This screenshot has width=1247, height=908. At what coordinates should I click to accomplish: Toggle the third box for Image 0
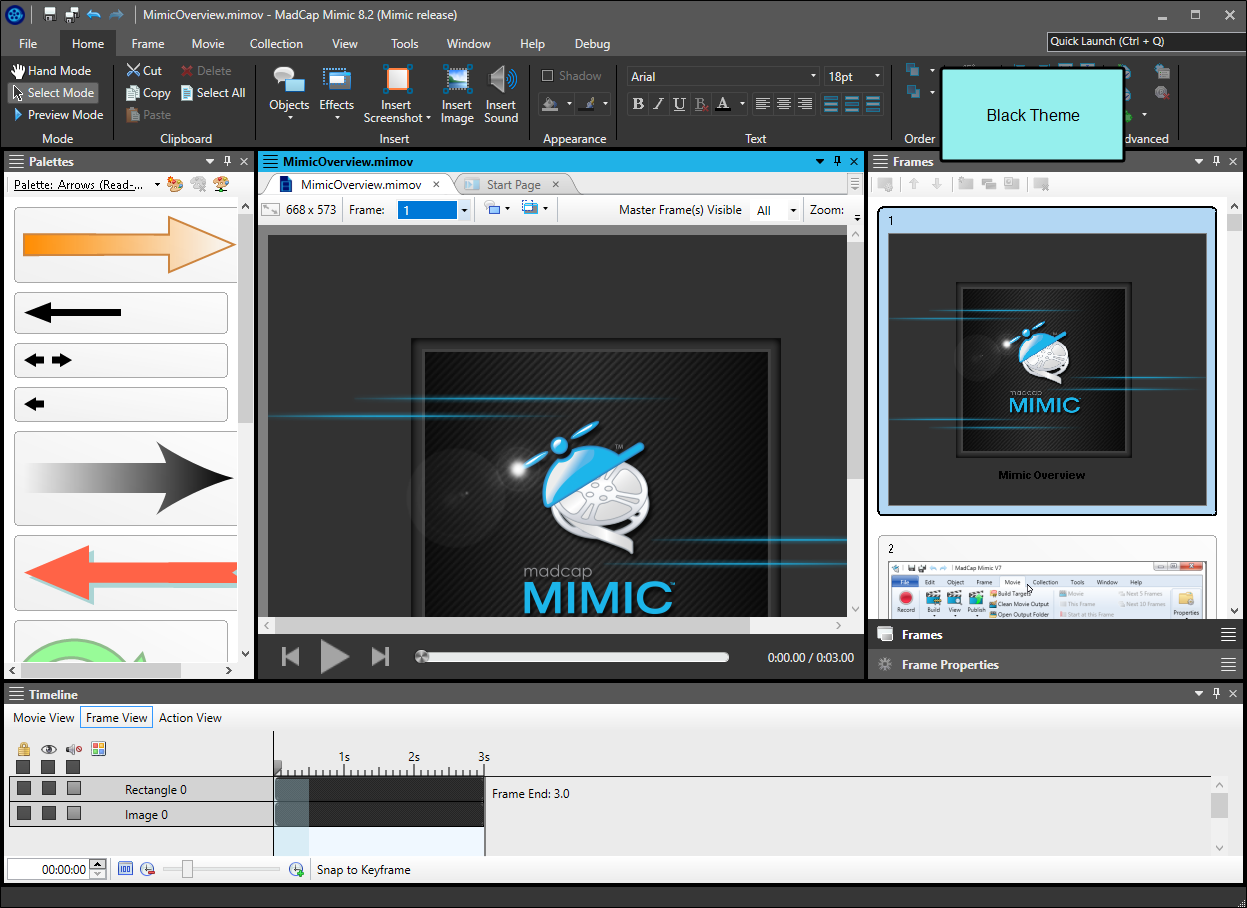click(74, 814)
